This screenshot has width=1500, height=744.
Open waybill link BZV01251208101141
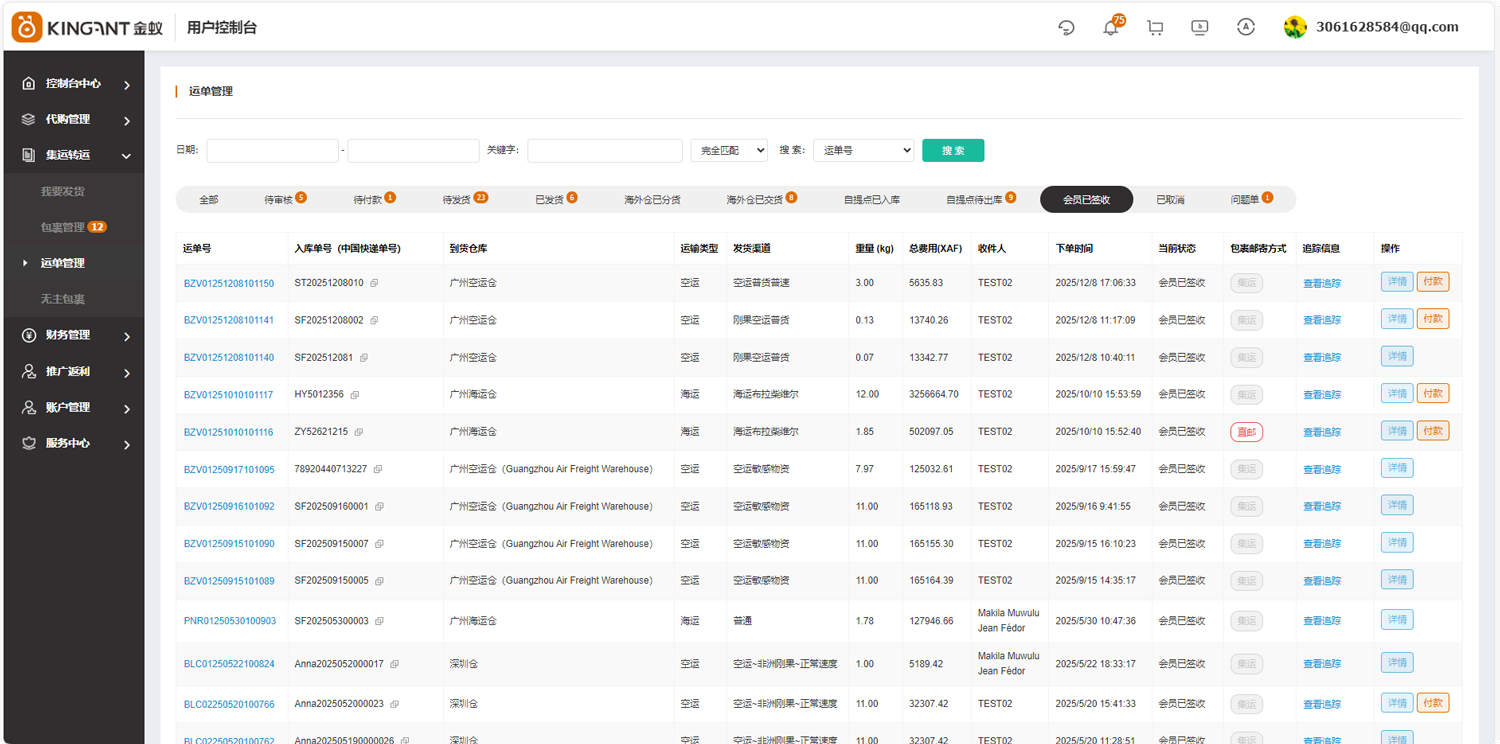tap(228, 321)
